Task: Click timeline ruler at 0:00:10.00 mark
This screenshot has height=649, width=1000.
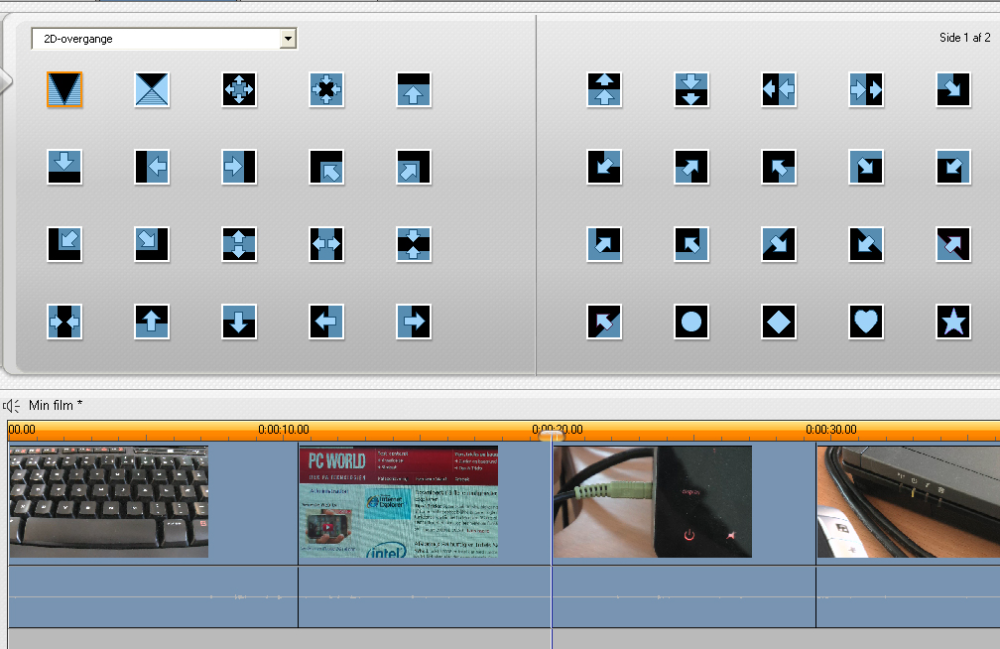Action: coord(283,430)
